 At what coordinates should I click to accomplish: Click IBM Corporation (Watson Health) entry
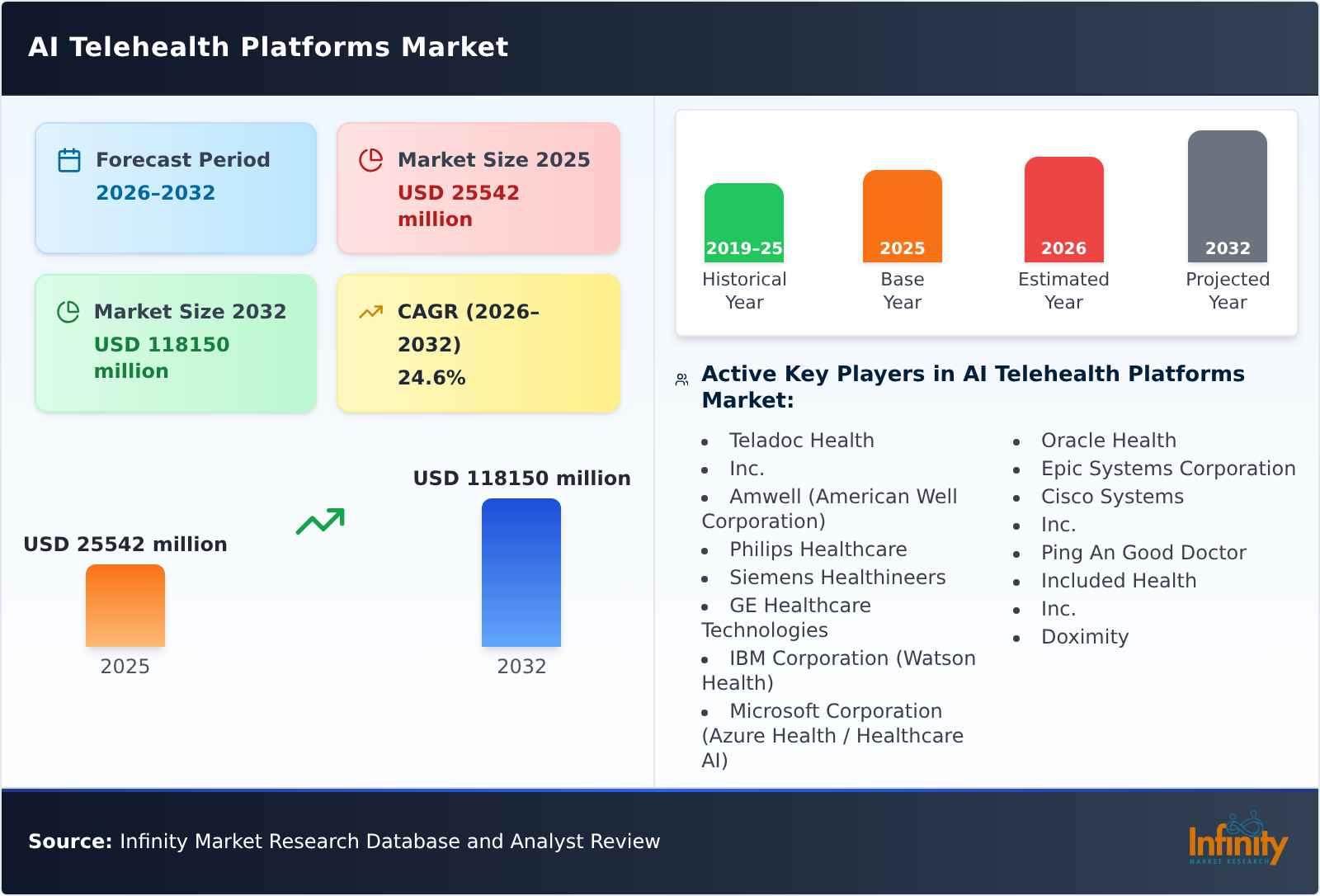tap(838, 671)
